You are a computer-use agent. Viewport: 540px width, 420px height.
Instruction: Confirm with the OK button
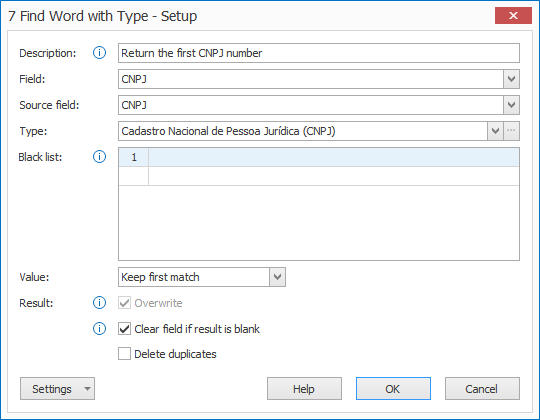pos(393,389)
